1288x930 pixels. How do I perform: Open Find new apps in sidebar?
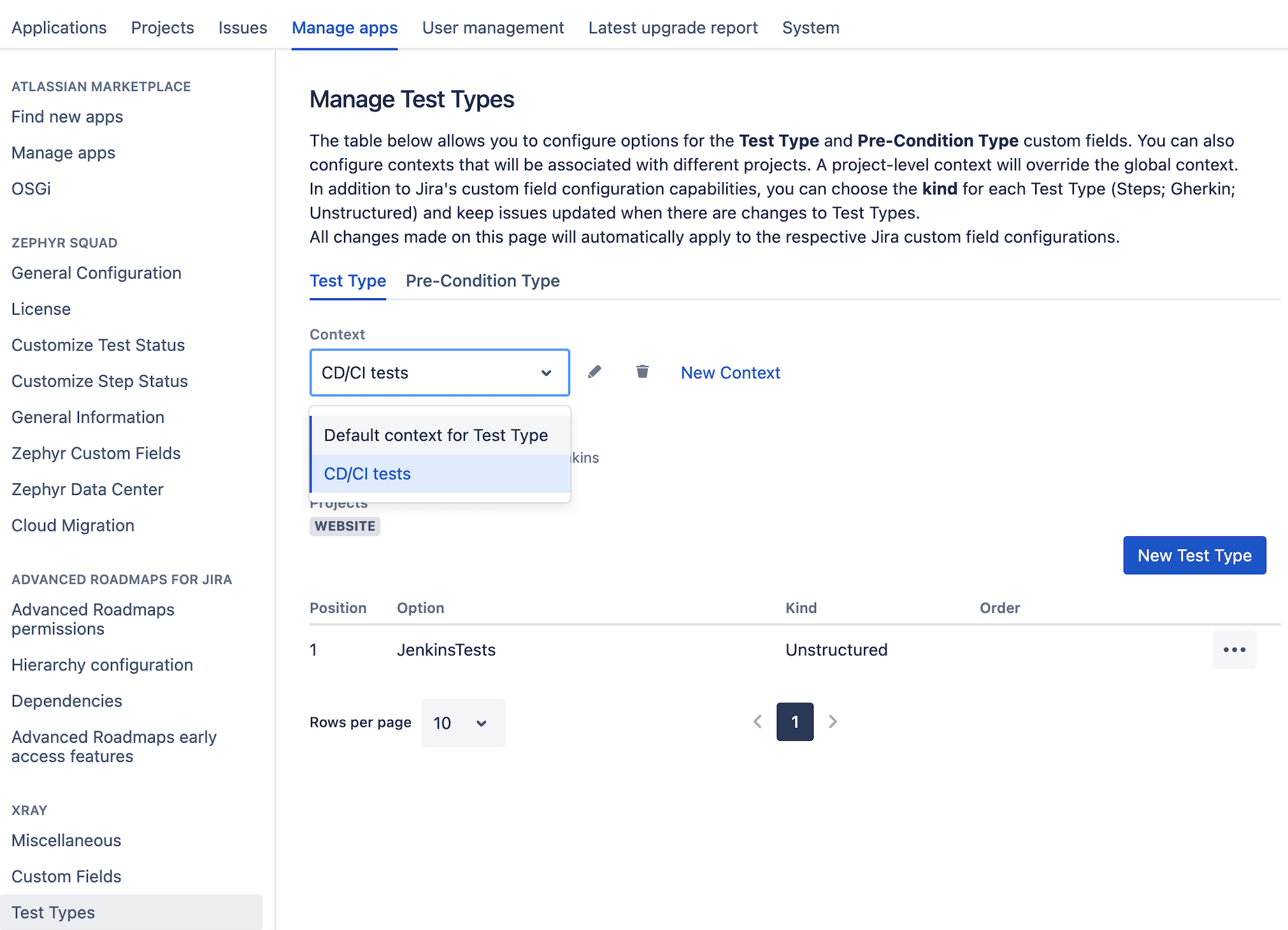click(x=67, y=117)
